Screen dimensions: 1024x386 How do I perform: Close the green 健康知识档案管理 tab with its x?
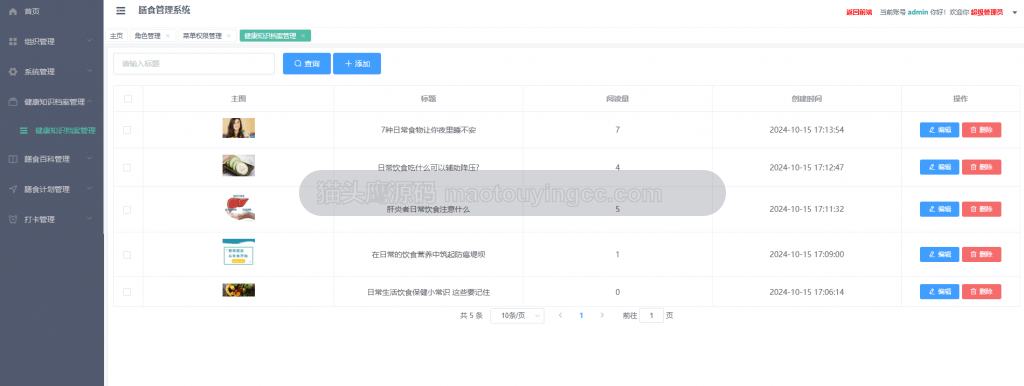coord(302,36)
